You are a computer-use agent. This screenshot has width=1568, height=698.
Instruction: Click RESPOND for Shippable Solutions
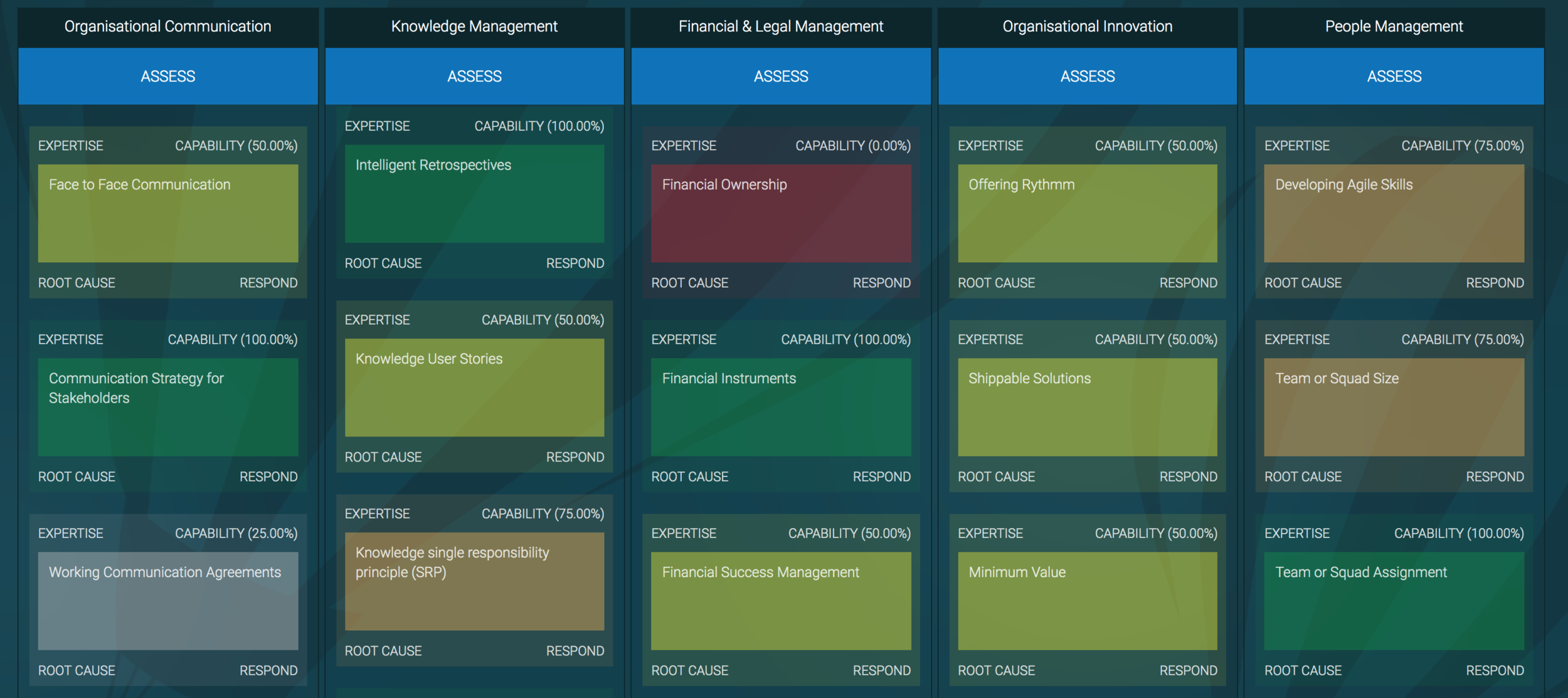pos(1189,477)
